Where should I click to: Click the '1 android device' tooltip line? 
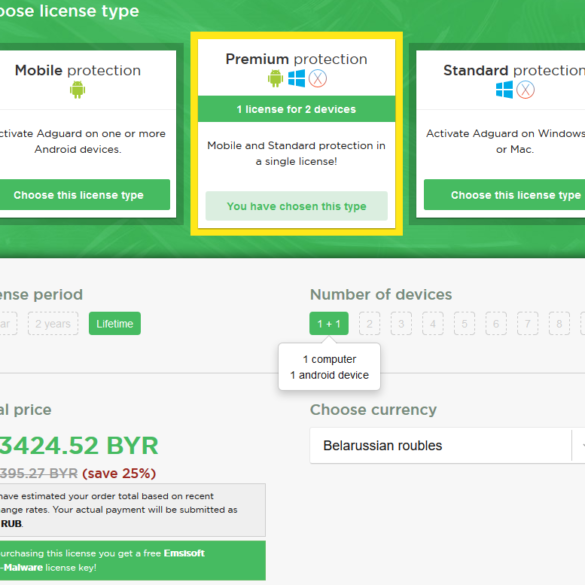(329, 375)
